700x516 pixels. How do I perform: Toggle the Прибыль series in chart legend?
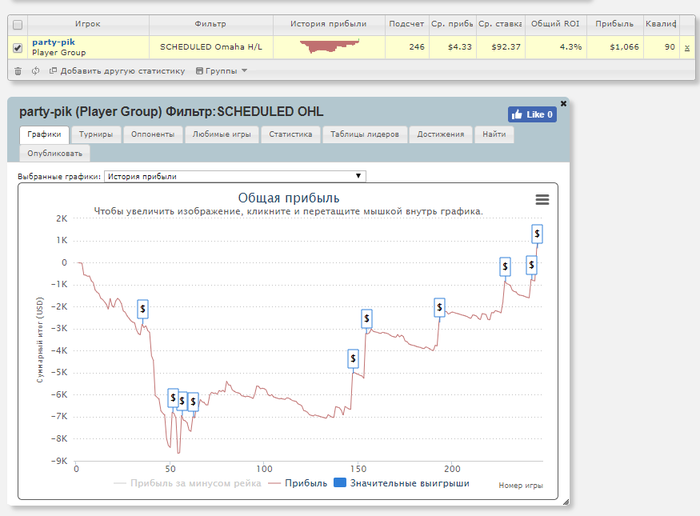[x=298, y=483]
